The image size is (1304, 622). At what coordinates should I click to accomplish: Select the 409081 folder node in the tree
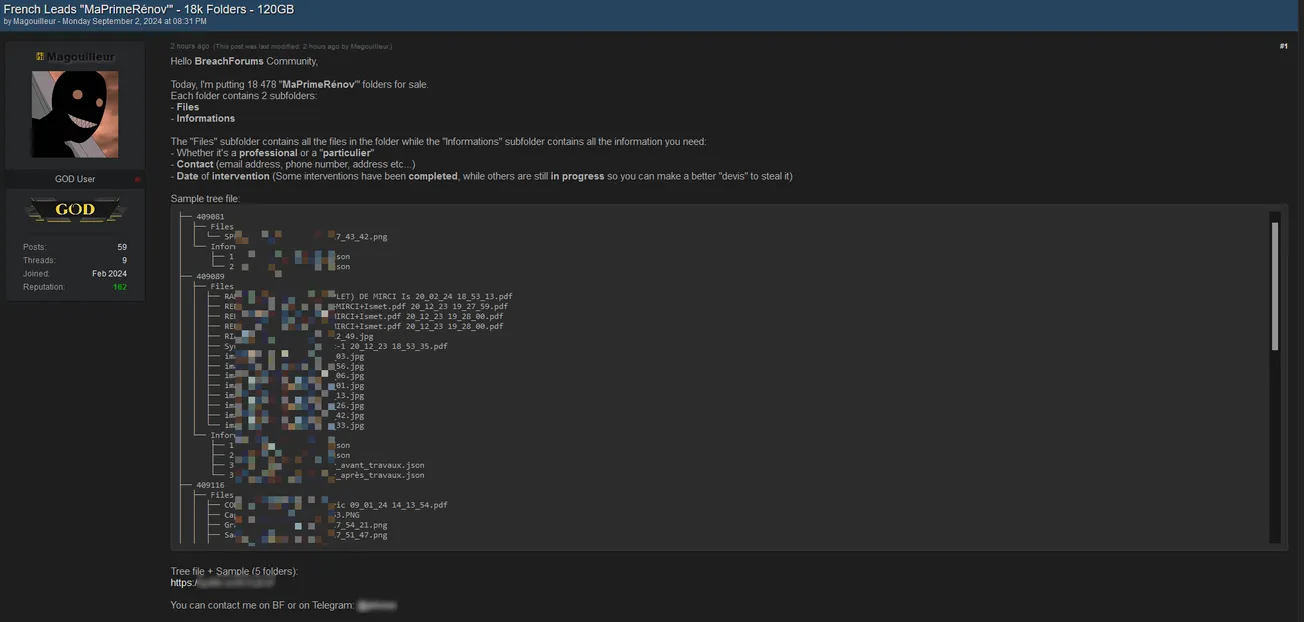pos(210,217)
